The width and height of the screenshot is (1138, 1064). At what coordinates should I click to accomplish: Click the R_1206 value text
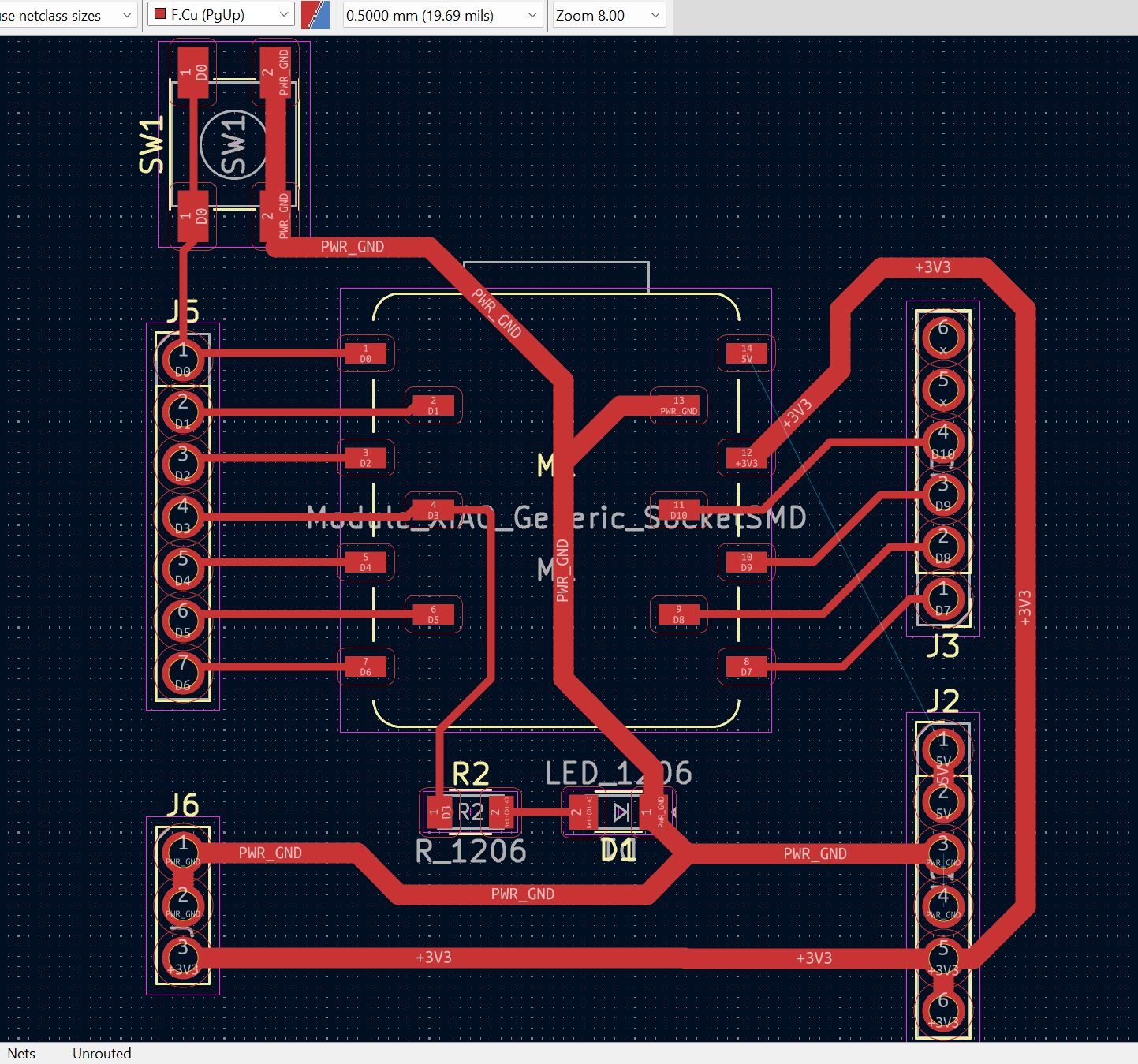471,851
